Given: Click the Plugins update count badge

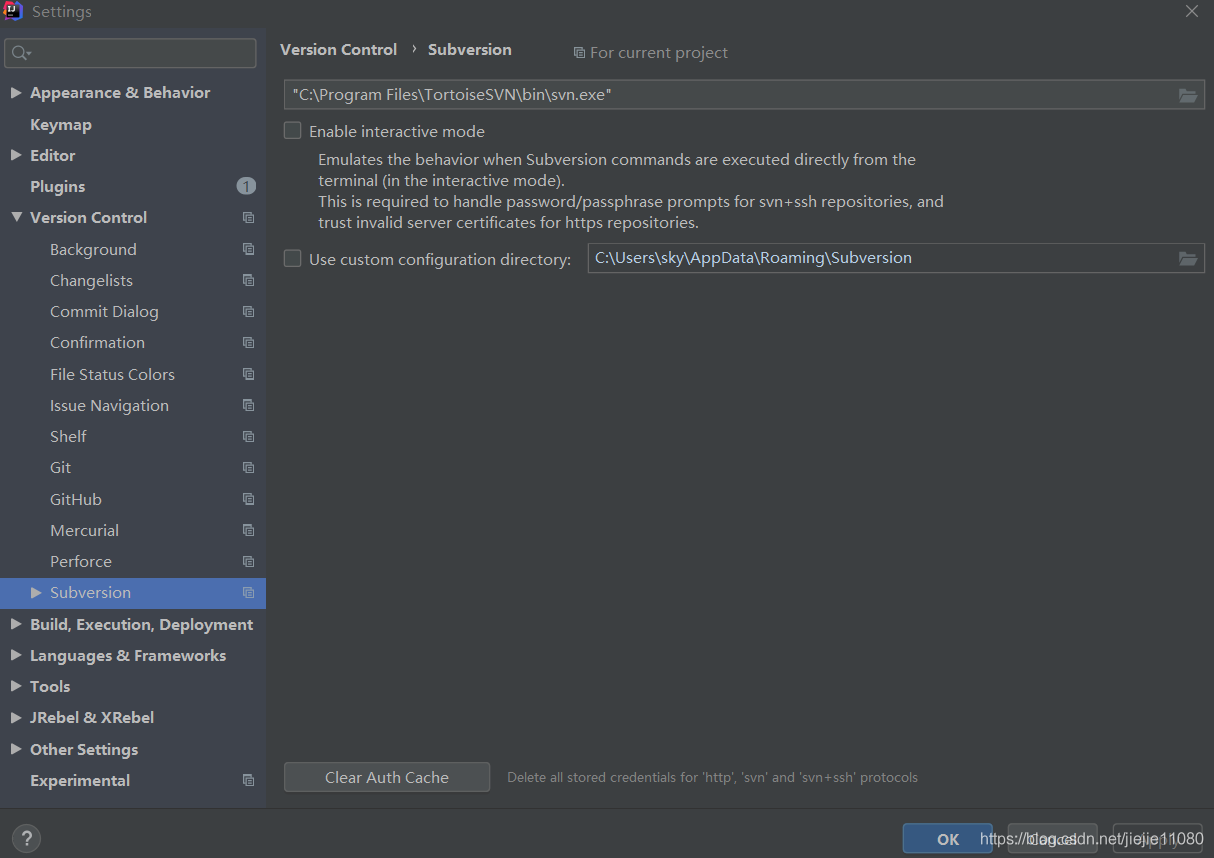Looking at the screenshot, I should click(246, 186).
